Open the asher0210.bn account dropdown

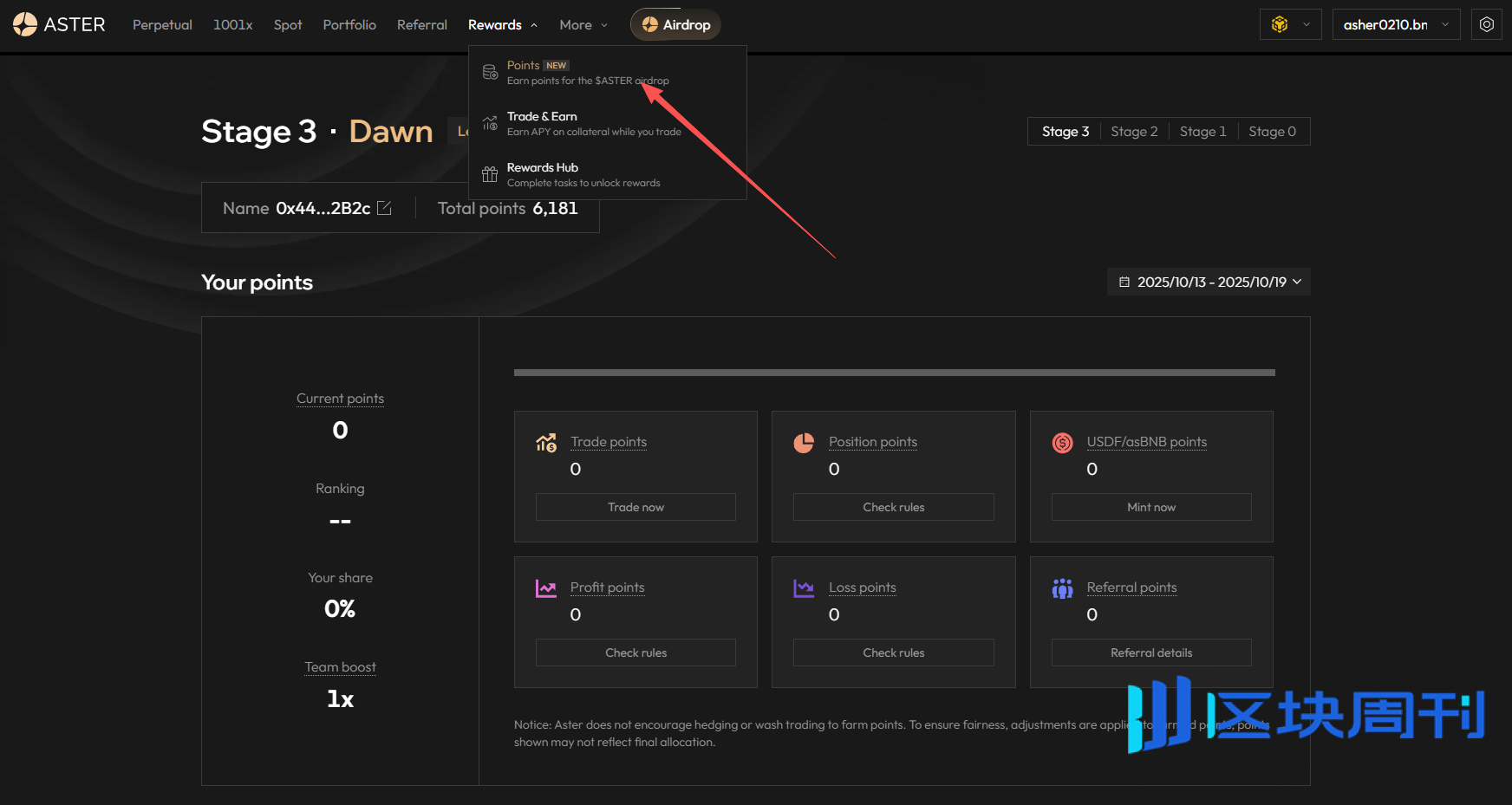1395,24
